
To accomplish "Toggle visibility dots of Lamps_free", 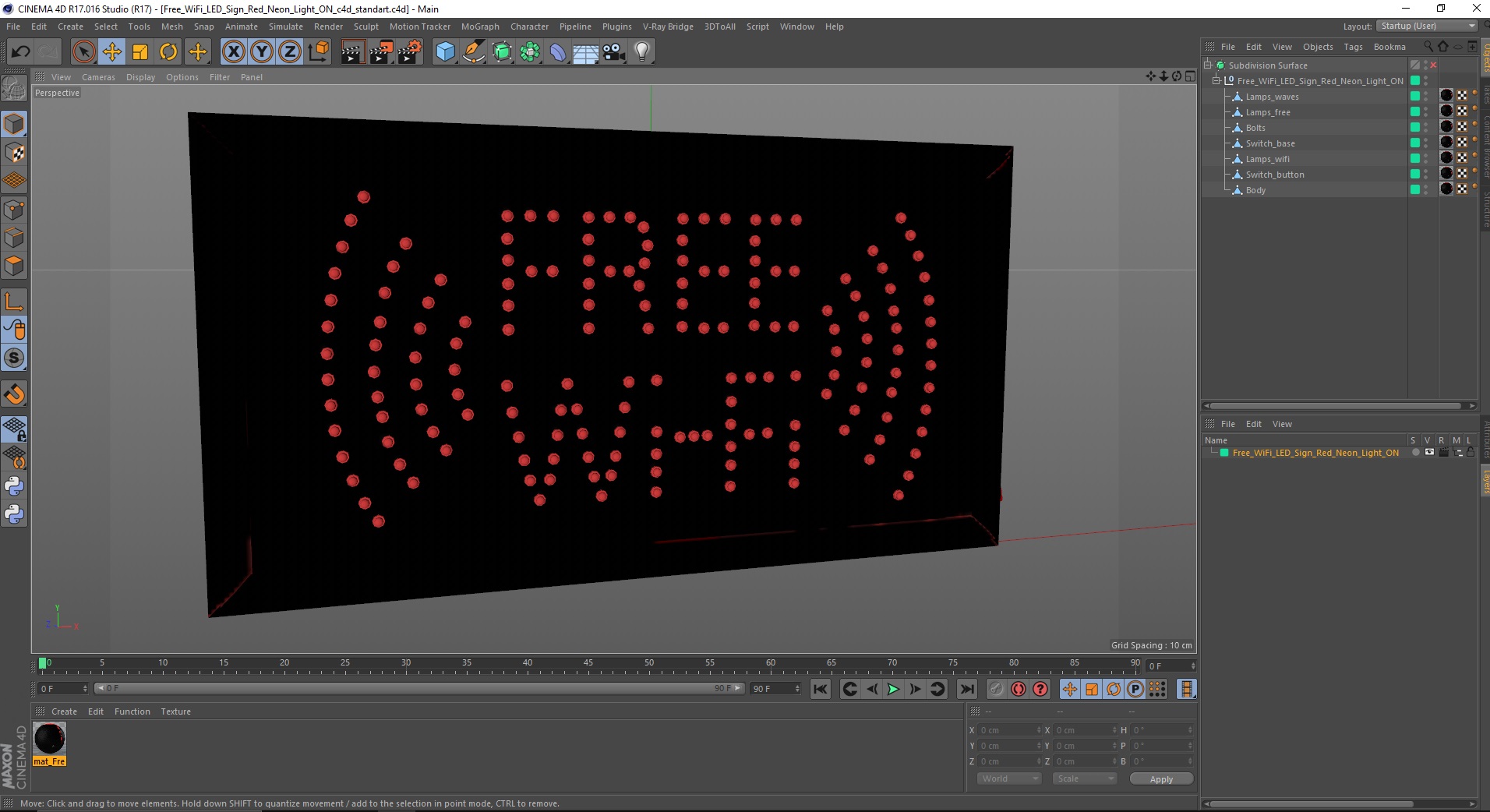I will (1426, 112).
